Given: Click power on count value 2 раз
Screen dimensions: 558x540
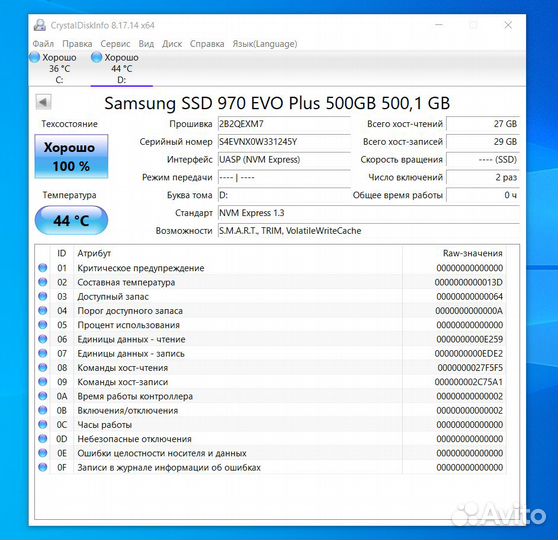Looking at the screenshot, I should (483, 177).
